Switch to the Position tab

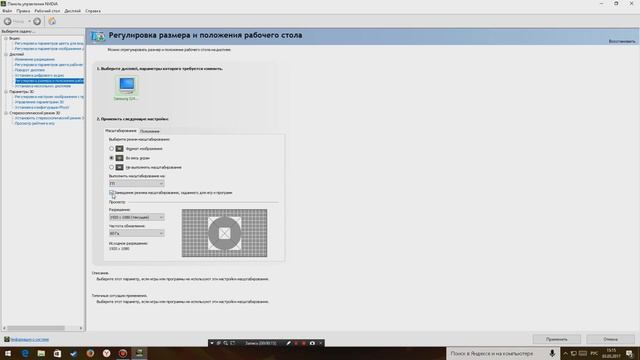(x=149, y=131)
